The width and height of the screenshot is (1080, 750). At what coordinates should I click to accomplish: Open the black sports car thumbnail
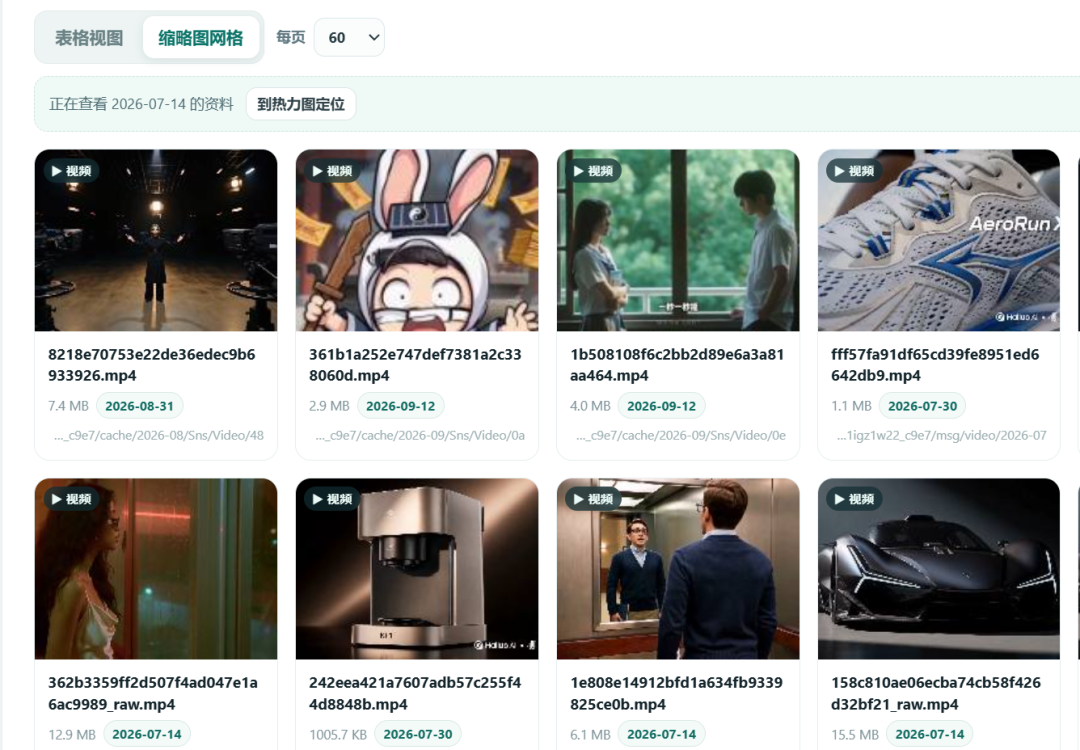[x=939, y=569]
